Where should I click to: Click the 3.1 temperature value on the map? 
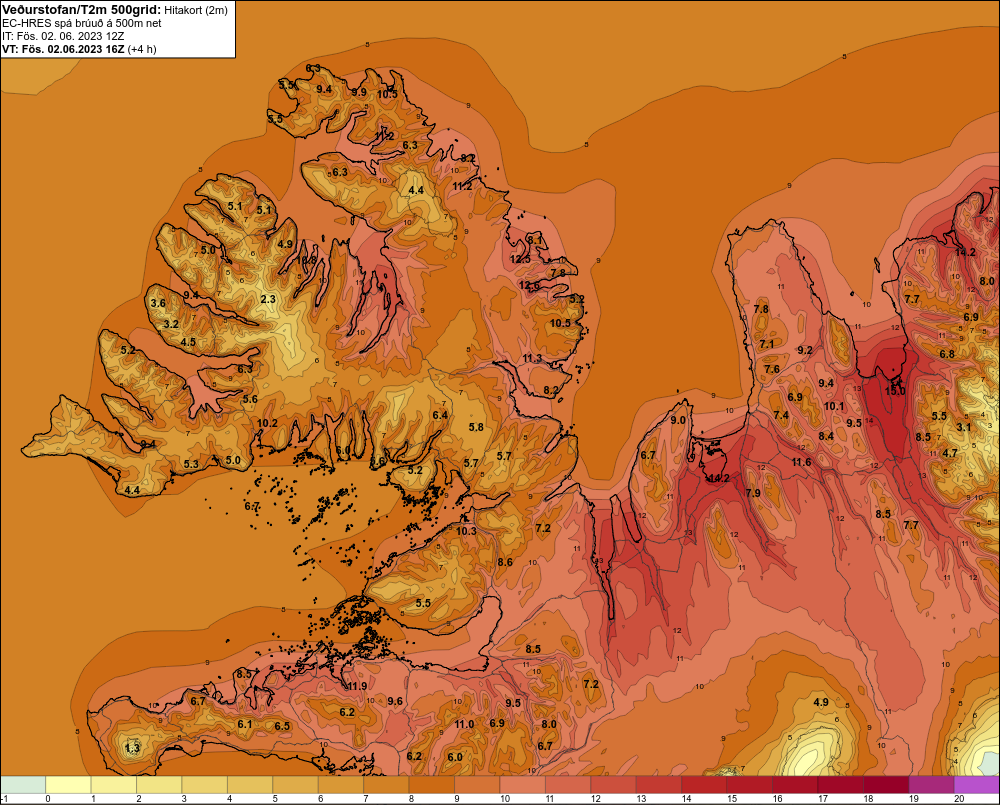click(x=964, y=427)
